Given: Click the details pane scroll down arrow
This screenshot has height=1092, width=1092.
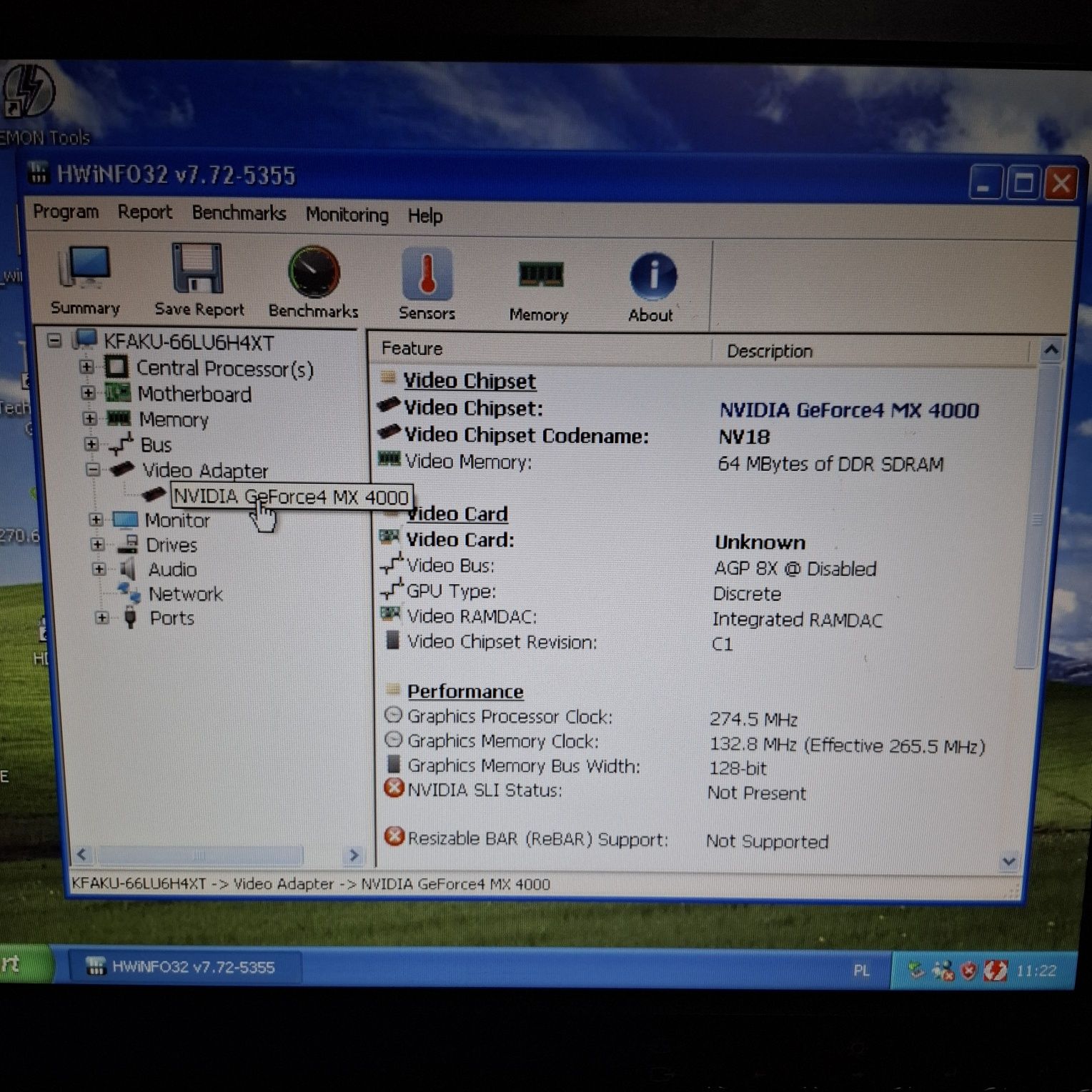Looking at the screenshot, I should [1009, 862].
